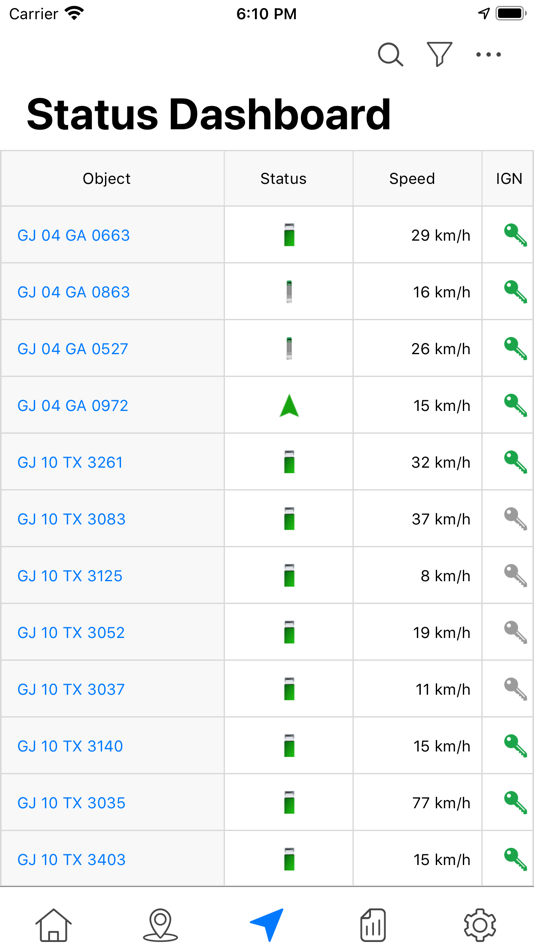Tap status icon for GJ 10 TX 3261
The image size is (534, 950).
[x=289, y=462]
